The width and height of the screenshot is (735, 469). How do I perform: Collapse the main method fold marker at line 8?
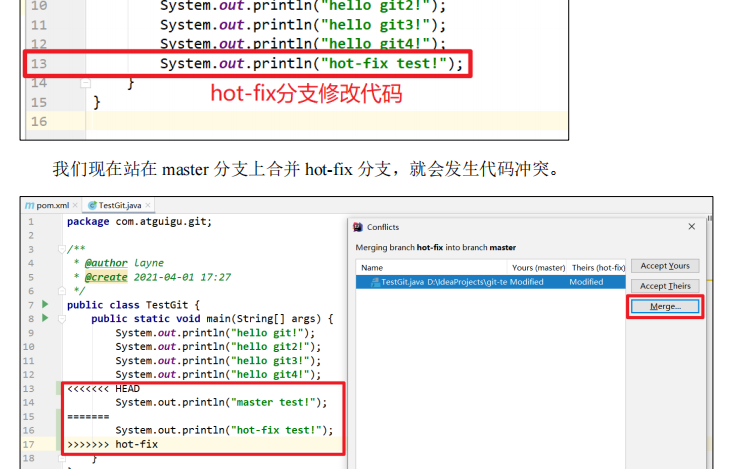pos(61,319)
